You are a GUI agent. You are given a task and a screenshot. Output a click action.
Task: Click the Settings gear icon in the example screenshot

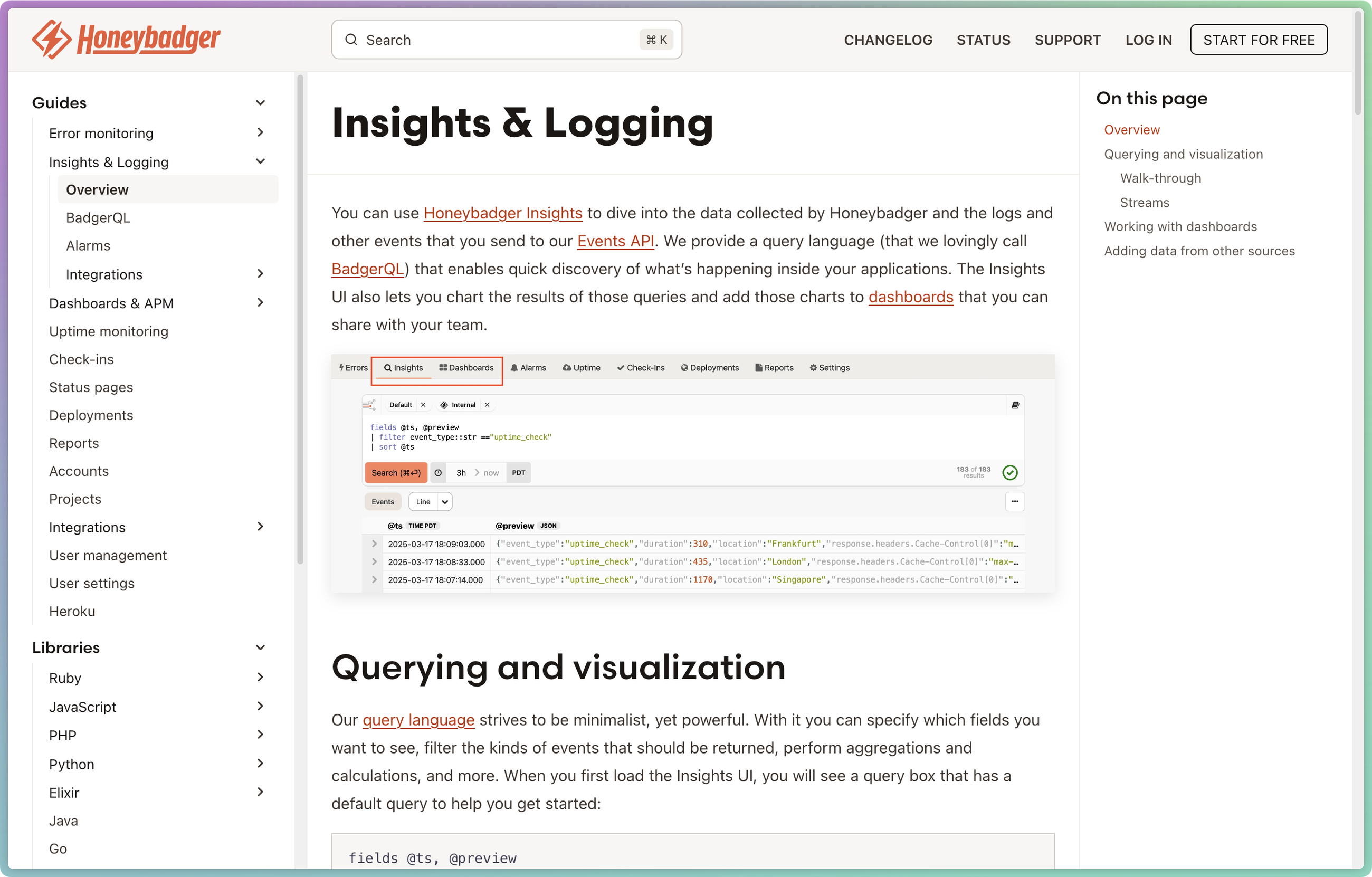[813, 368]
